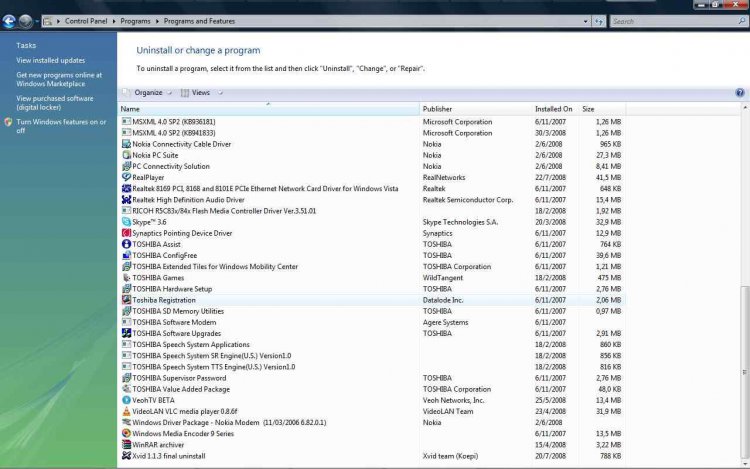
Task: Click Skype Technologies S.A. publisher cell
Action: click(x=460, y=222)
